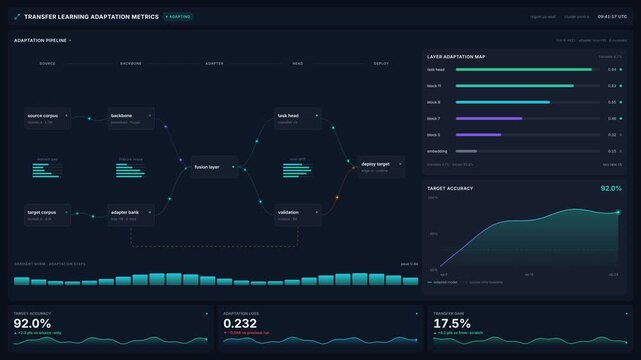
Task: Open the validation node
Action: (298, 215)
